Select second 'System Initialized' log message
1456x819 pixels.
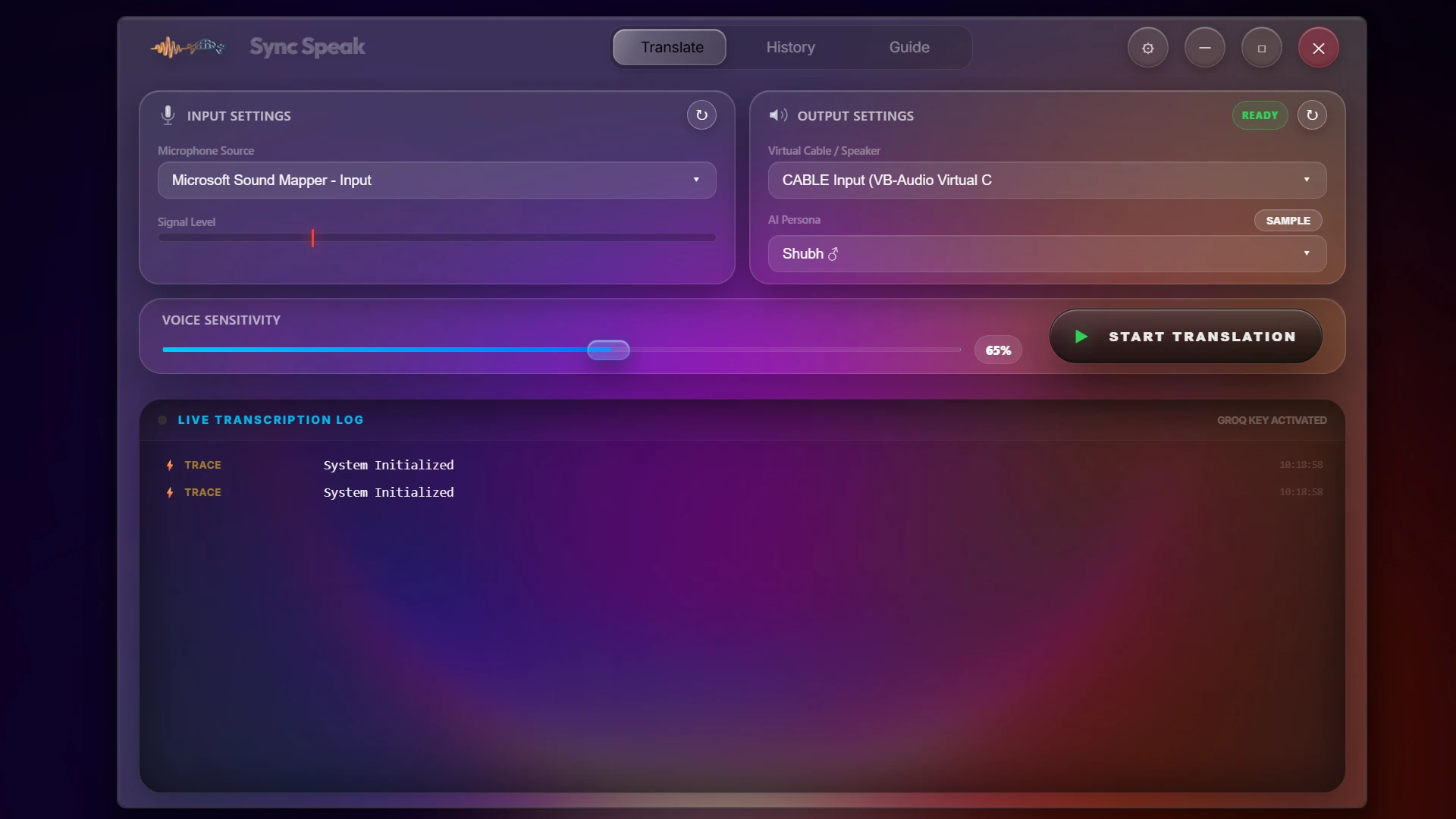389,492
